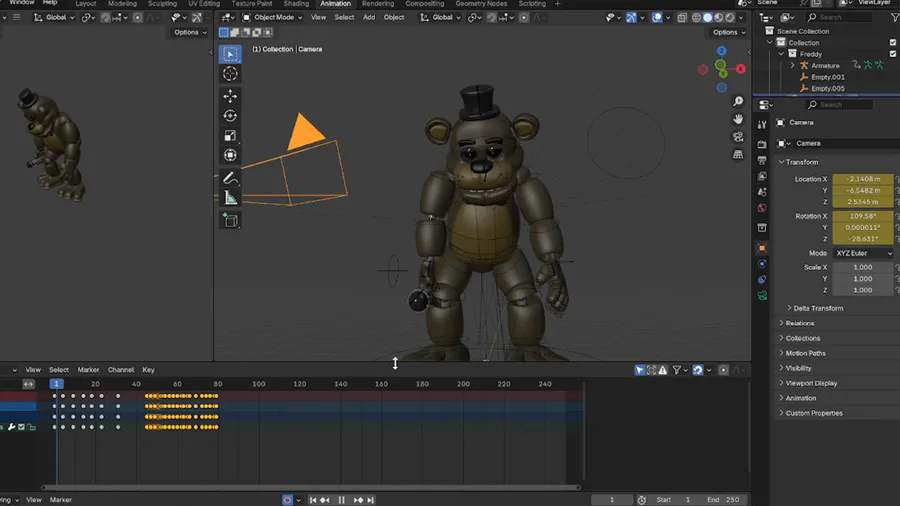The width and height of the screenshot is (900, 506).
Task: Switch to the Rendering workspace tab
Action: point(377,4)
